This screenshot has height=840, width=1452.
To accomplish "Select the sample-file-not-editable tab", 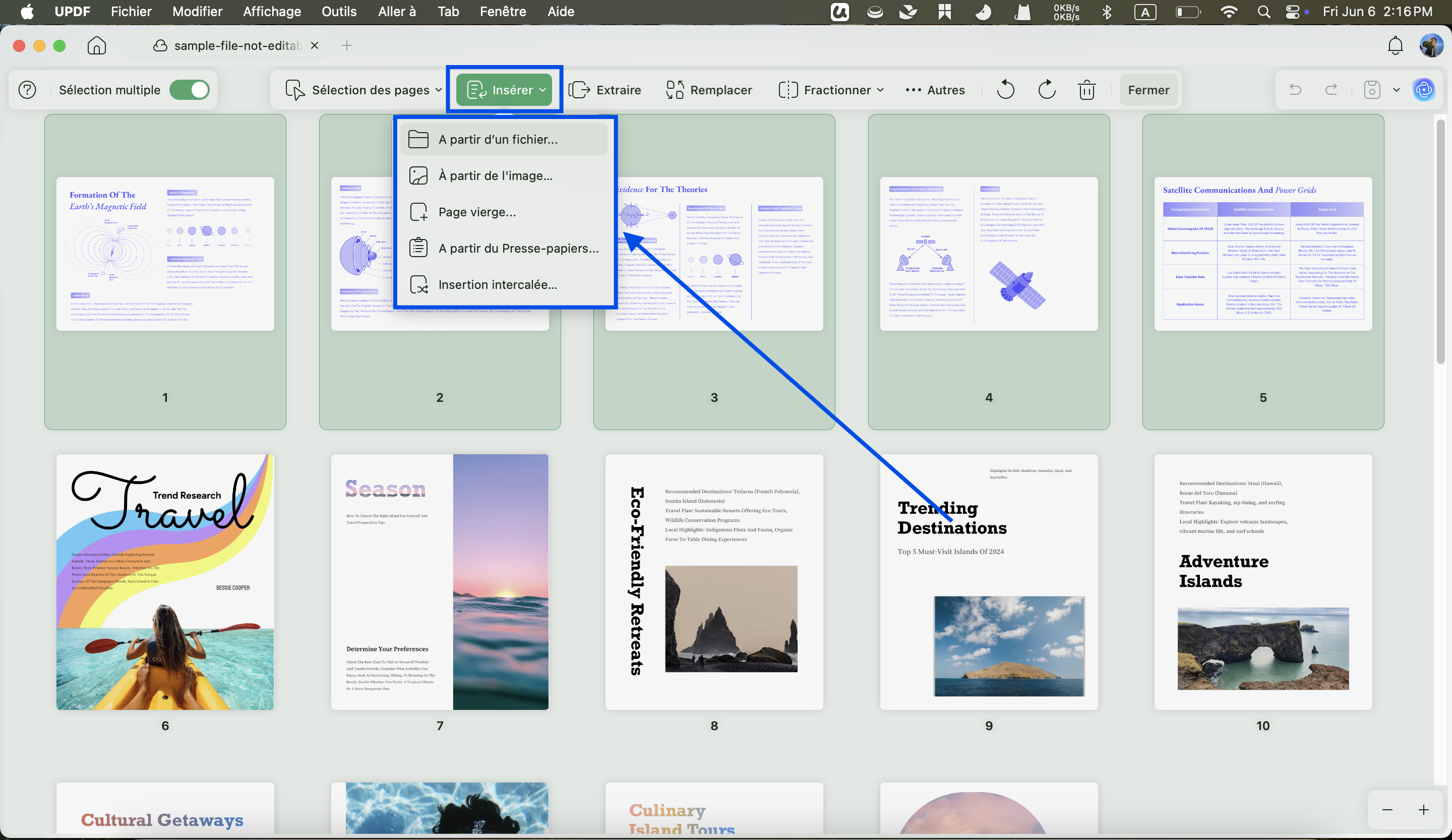I will click(x=227, y=45).
